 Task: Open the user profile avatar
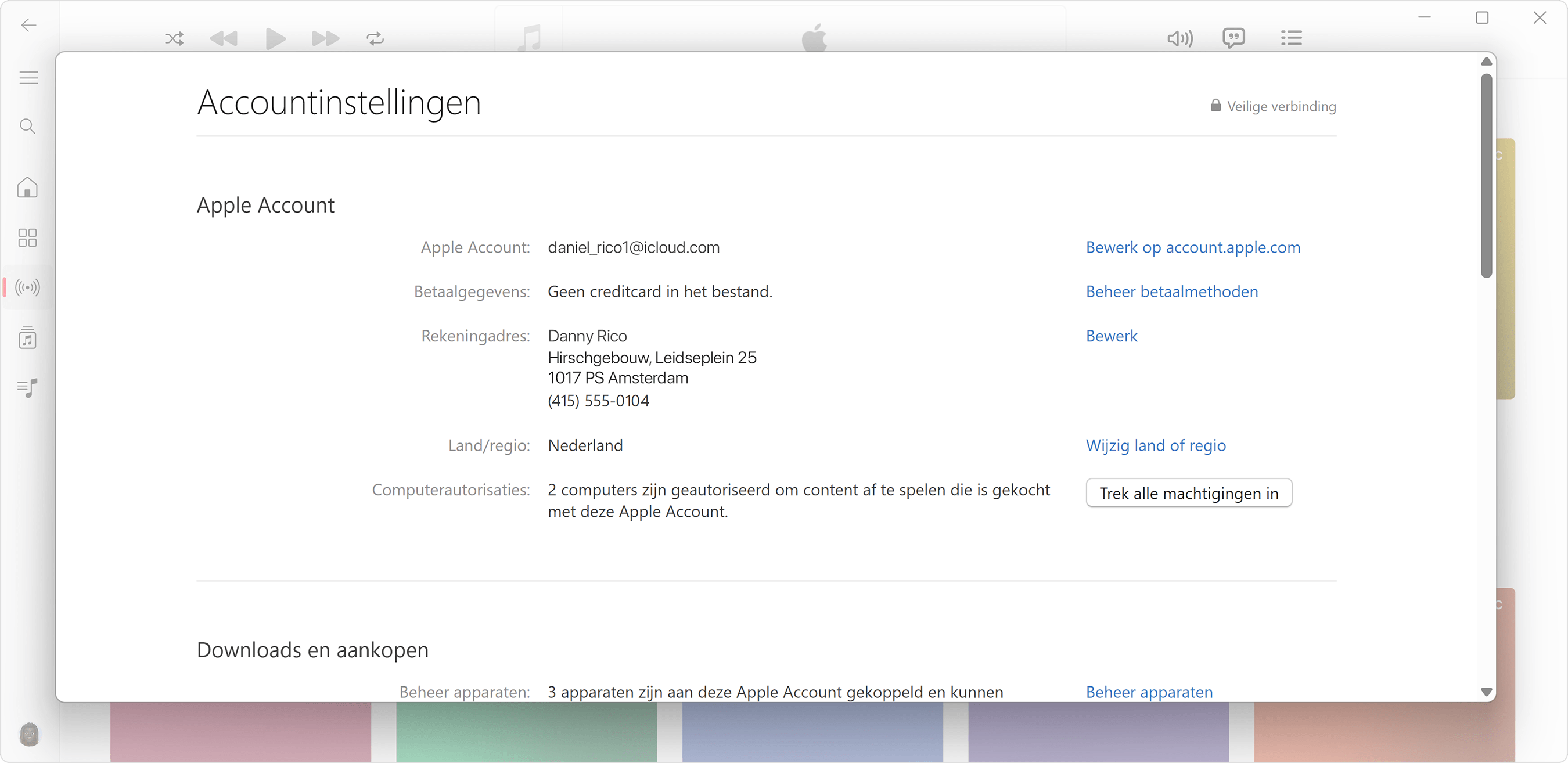click(29, 734)
